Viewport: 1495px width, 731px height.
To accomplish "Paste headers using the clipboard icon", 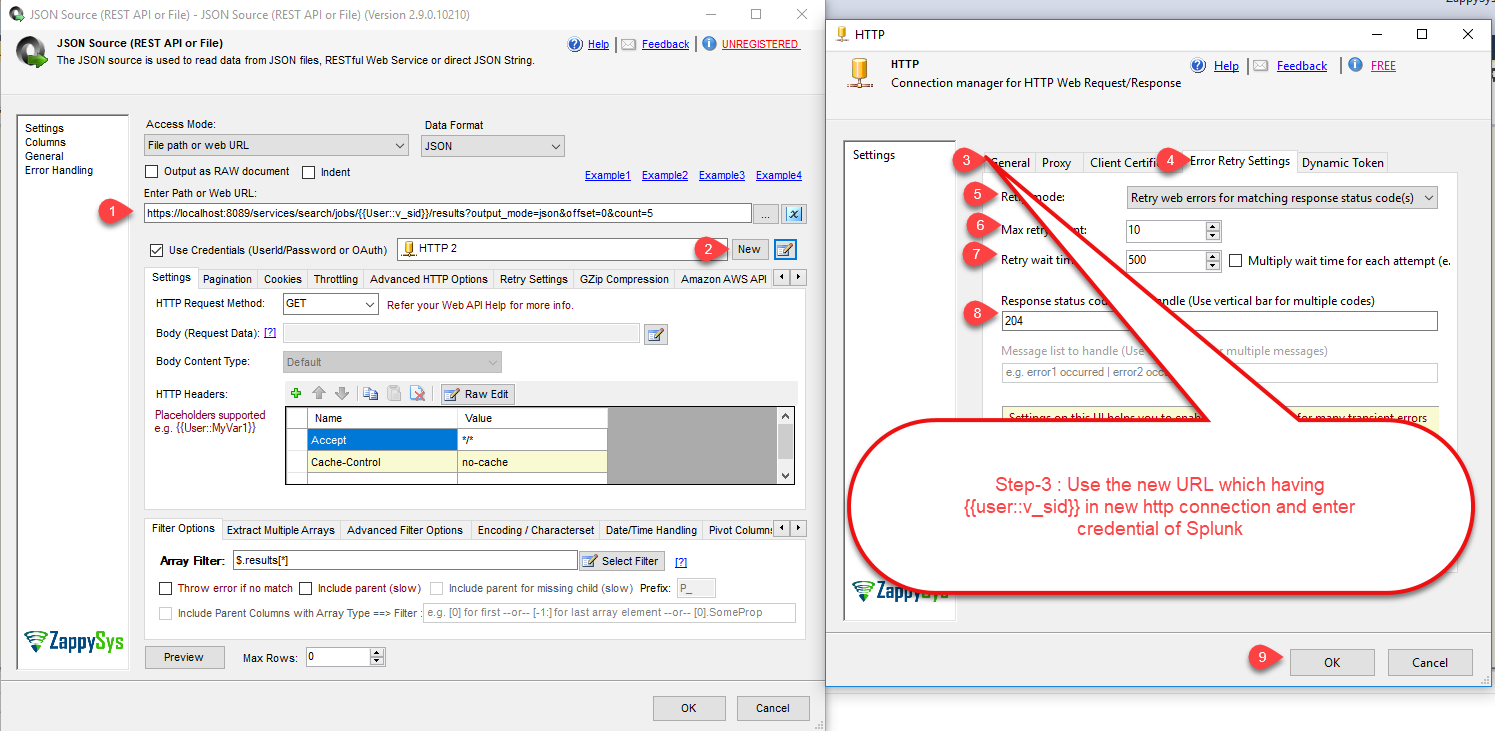I will 394,394.
